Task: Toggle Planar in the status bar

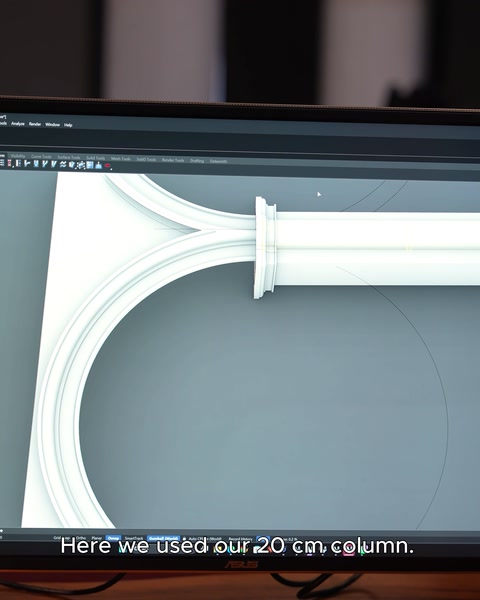Action: coord(97,538)
